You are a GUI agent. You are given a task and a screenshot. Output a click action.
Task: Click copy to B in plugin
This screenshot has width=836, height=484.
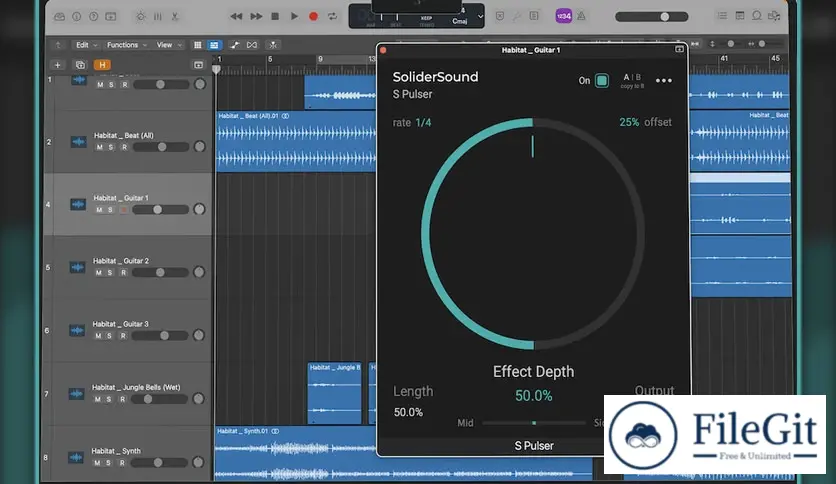pos(632,86)
